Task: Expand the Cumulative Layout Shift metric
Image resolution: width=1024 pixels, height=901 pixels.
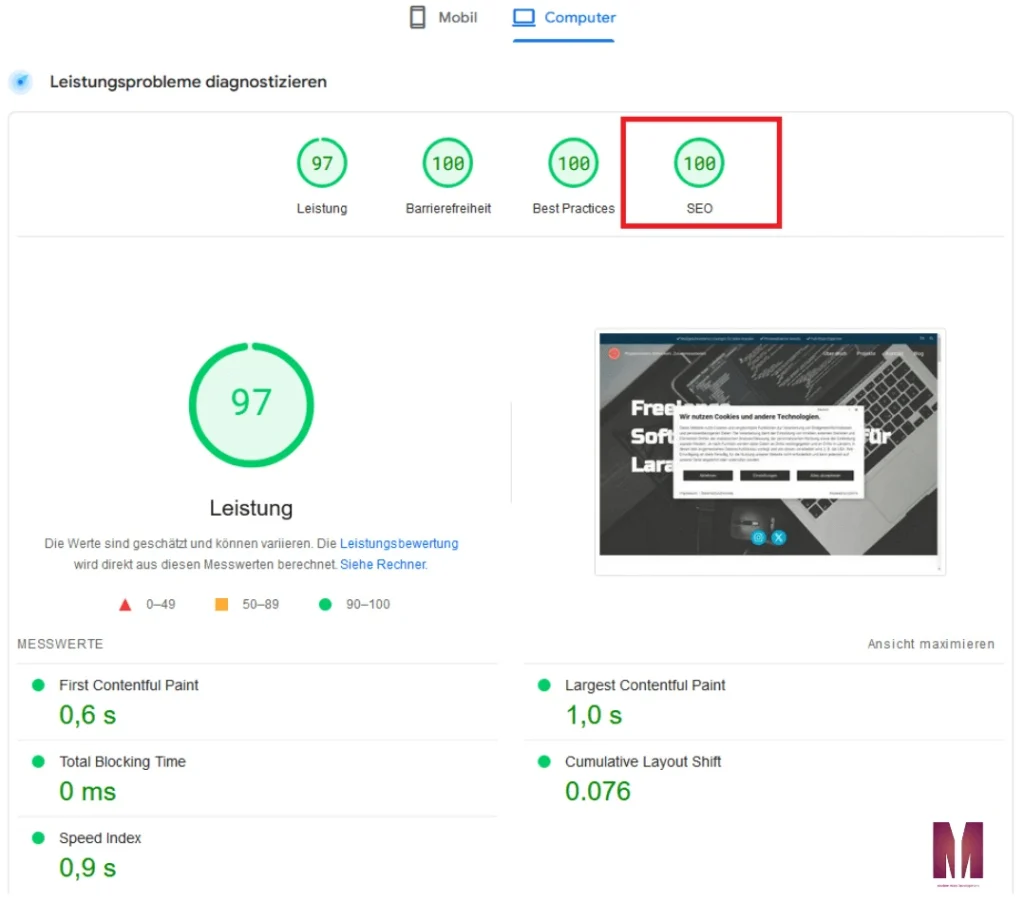Action: coord(642,761)
